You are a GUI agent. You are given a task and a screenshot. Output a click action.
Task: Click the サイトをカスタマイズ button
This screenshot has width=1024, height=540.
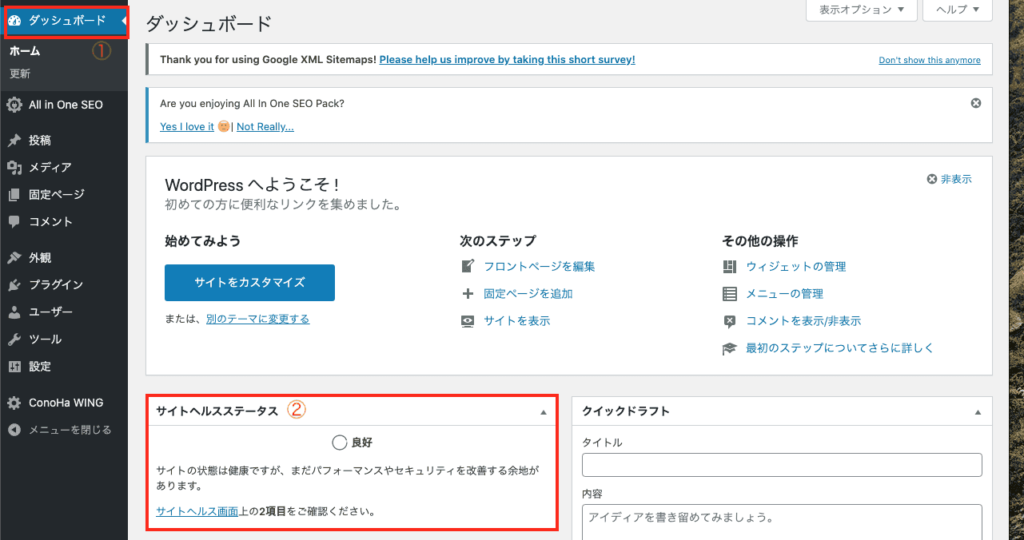(x=249, y=283)
